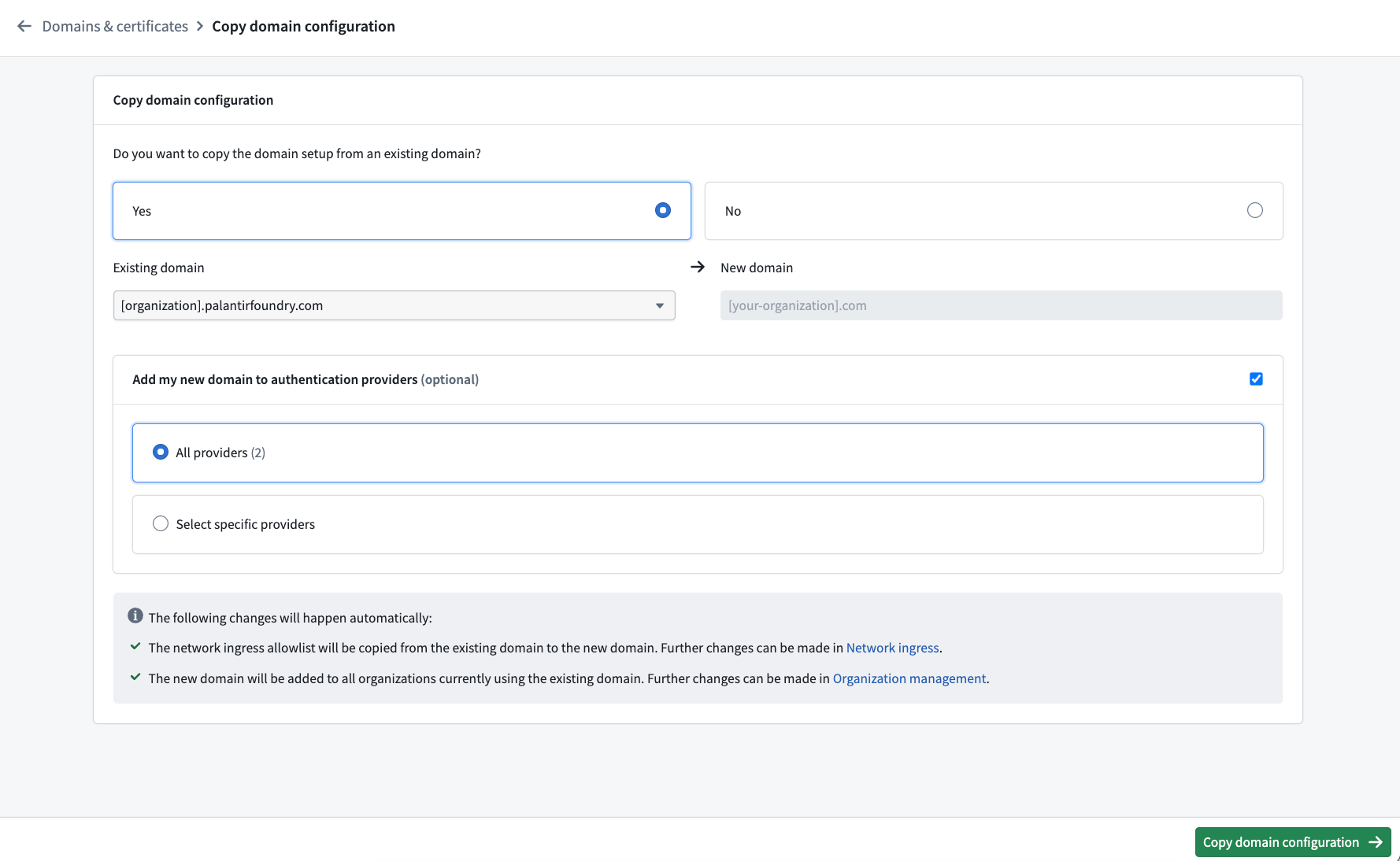Click the Copy domain configuration button

point(1293,842)
